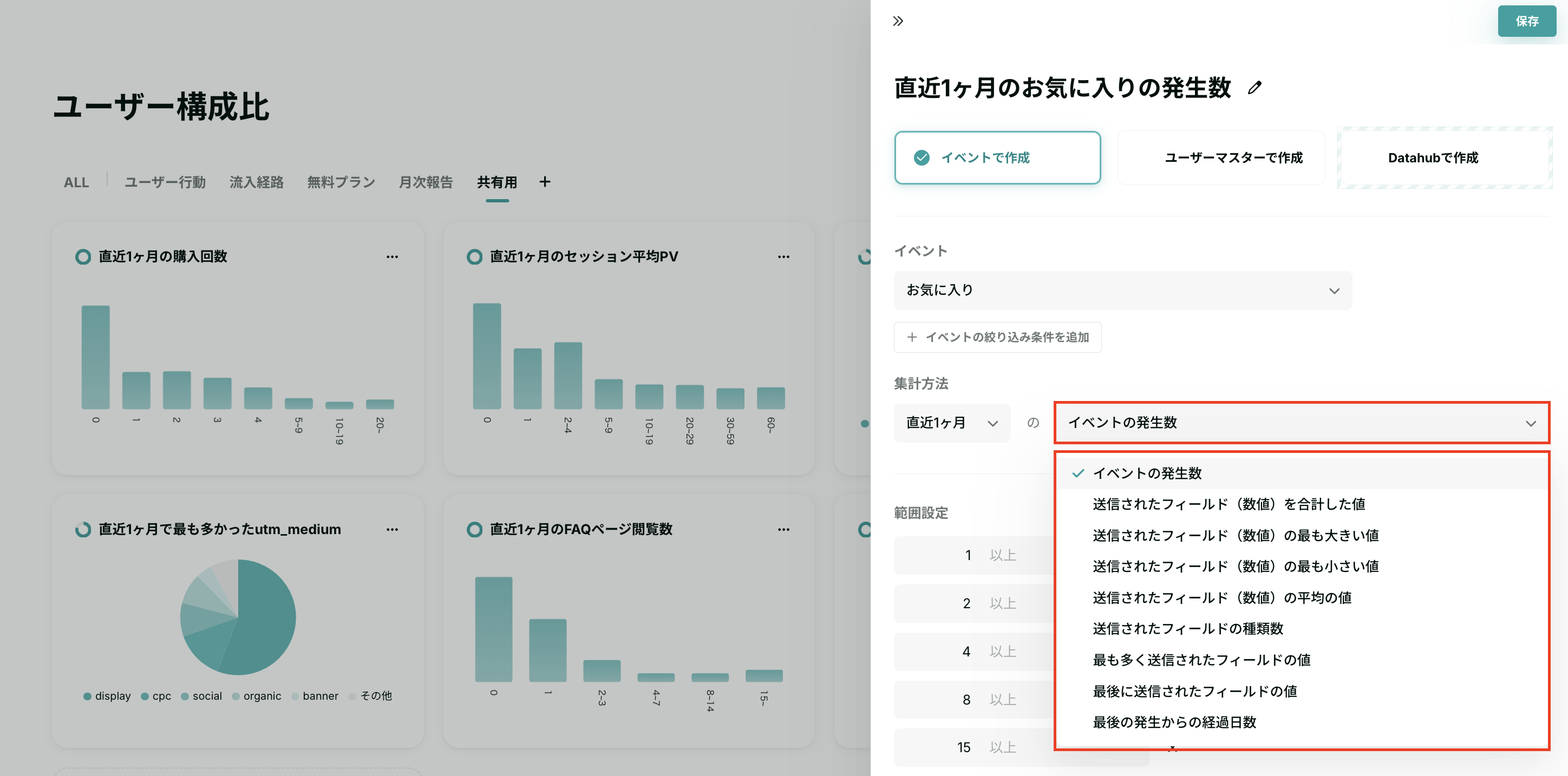
Task: Click range field with value 4 以上
Action: pyautogui.click(x=974, y=652)
